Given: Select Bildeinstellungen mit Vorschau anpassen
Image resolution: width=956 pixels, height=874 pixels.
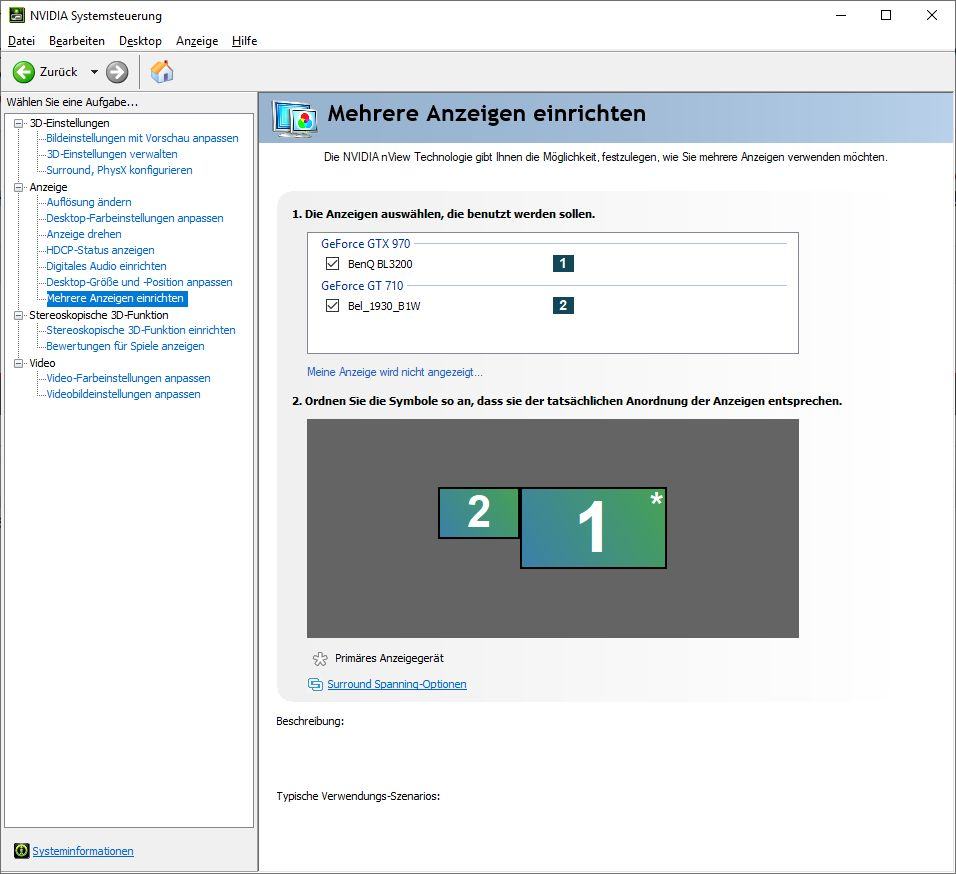Looking at the screenshot, I should coord(142,138).
